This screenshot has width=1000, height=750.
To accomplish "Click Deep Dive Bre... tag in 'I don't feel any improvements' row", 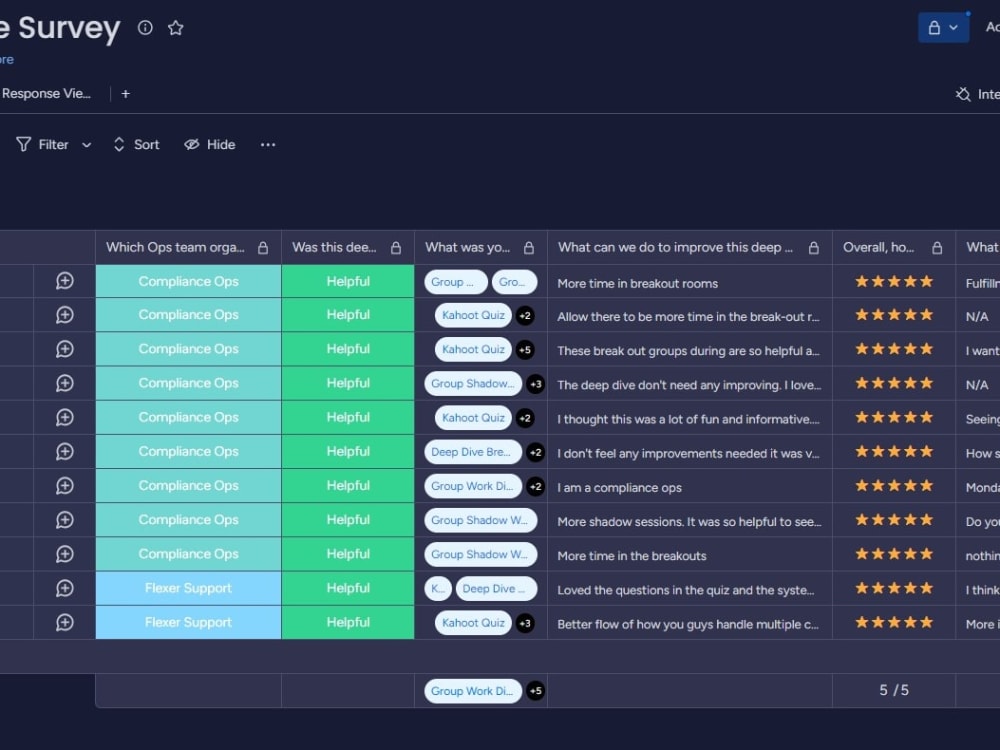I will [x=473, y=452].
